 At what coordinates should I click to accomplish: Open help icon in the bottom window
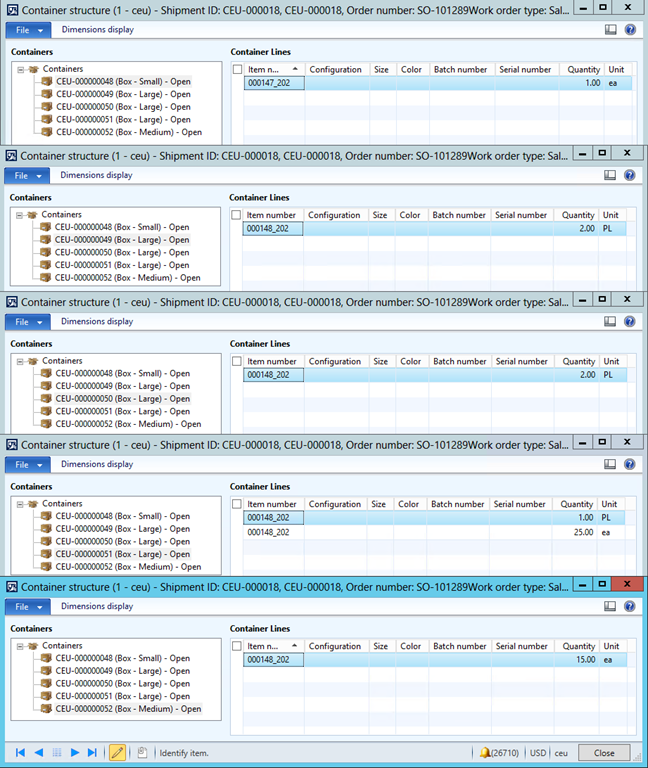coord(630,607)
